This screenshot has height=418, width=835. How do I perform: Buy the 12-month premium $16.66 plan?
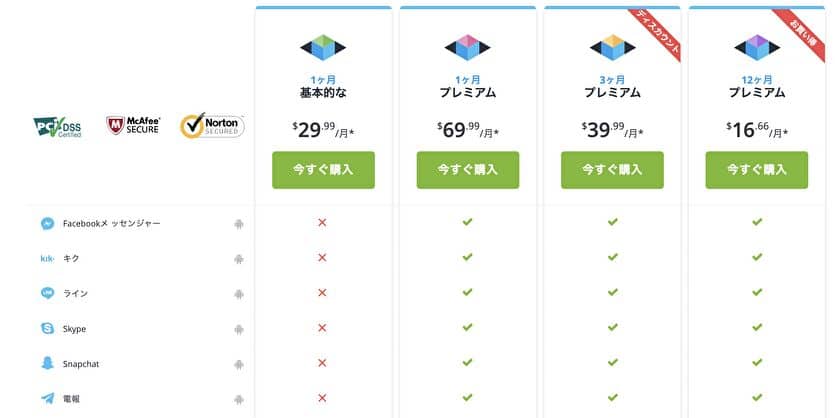coord(757,170)
